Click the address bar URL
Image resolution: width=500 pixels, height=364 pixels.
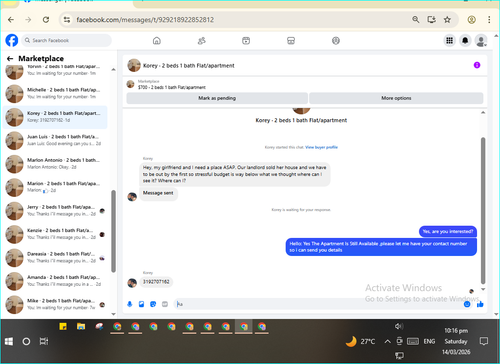[x=145, y=20]
